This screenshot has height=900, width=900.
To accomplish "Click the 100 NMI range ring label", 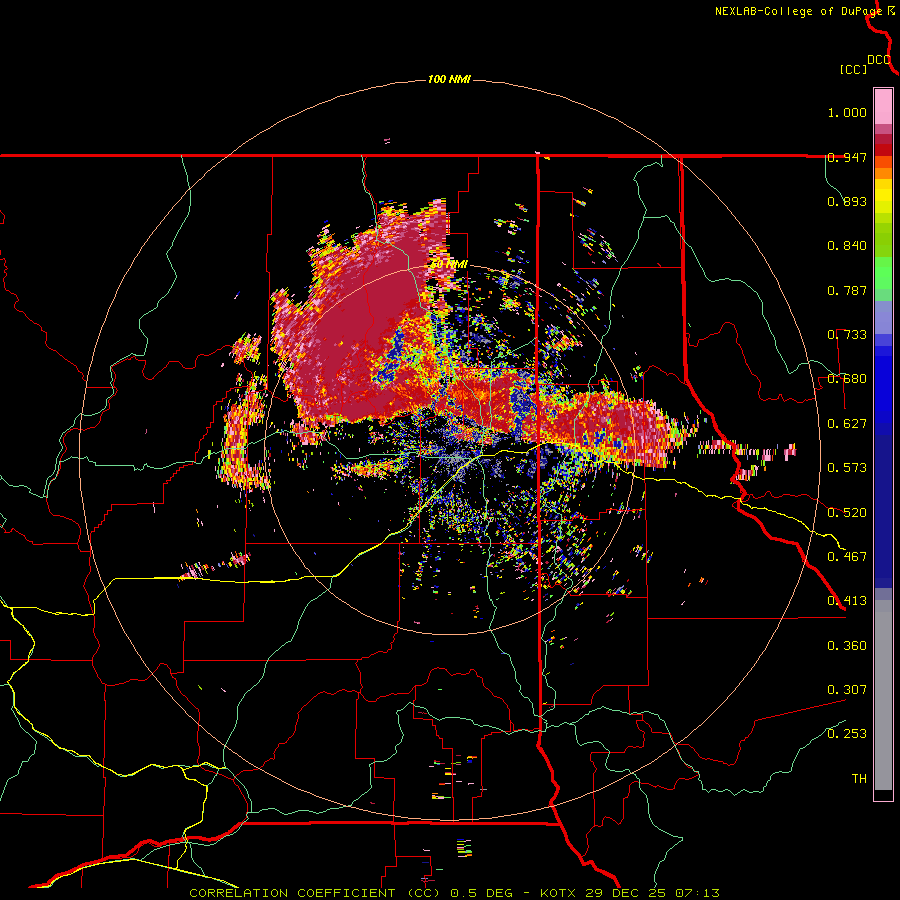I will (449, 79).
